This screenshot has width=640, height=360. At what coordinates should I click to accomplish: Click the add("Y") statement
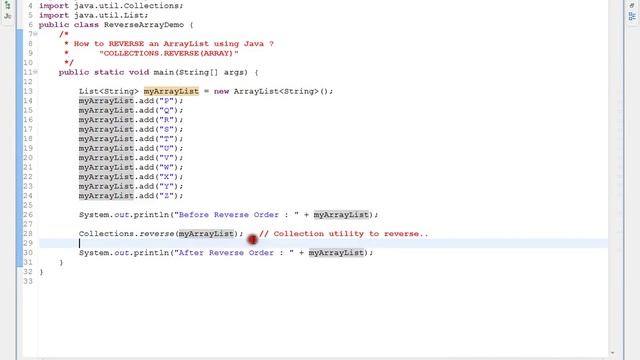131,186
